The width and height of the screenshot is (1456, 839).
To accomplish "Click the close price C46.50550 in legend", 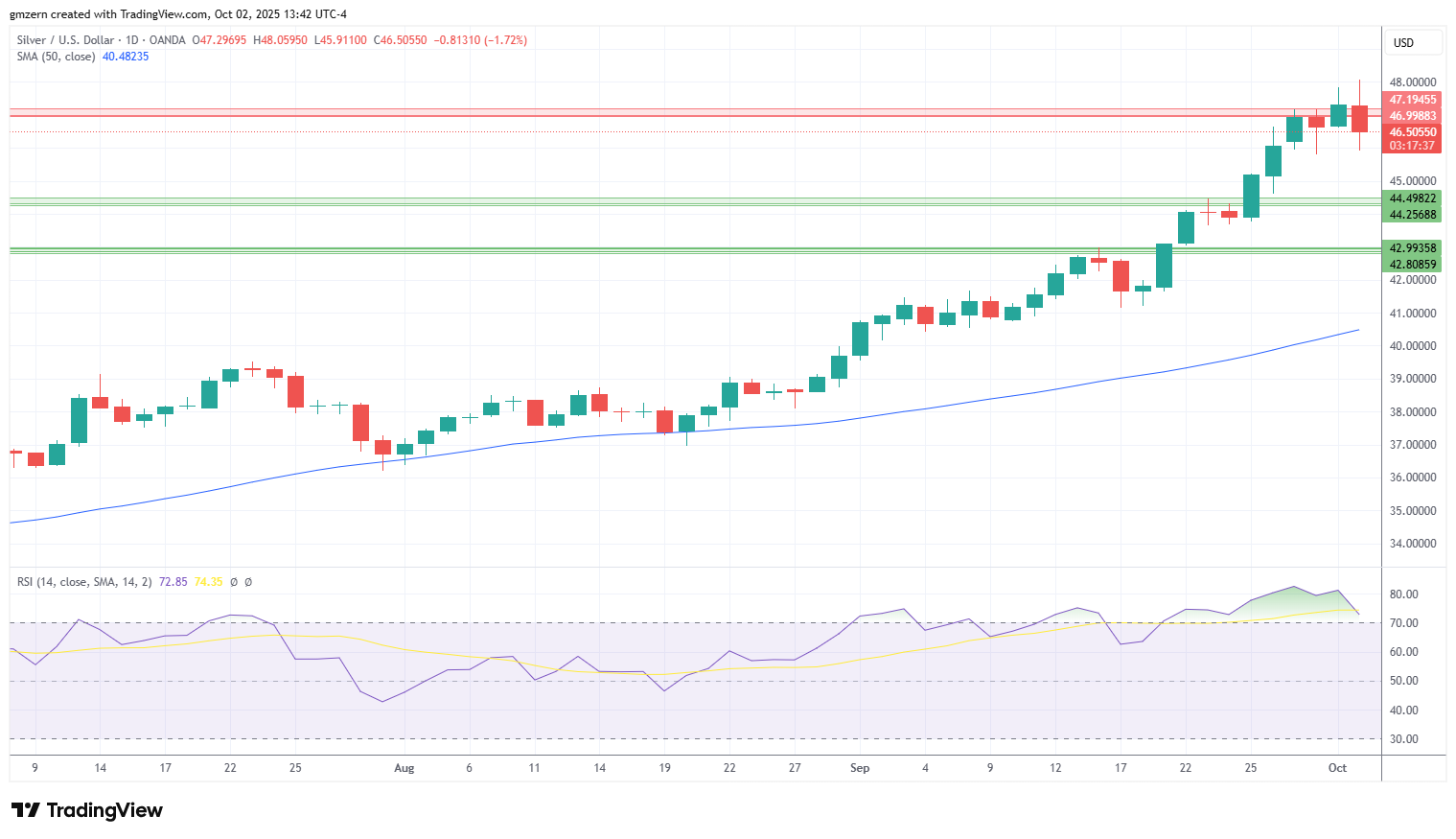I will [400, 40].
